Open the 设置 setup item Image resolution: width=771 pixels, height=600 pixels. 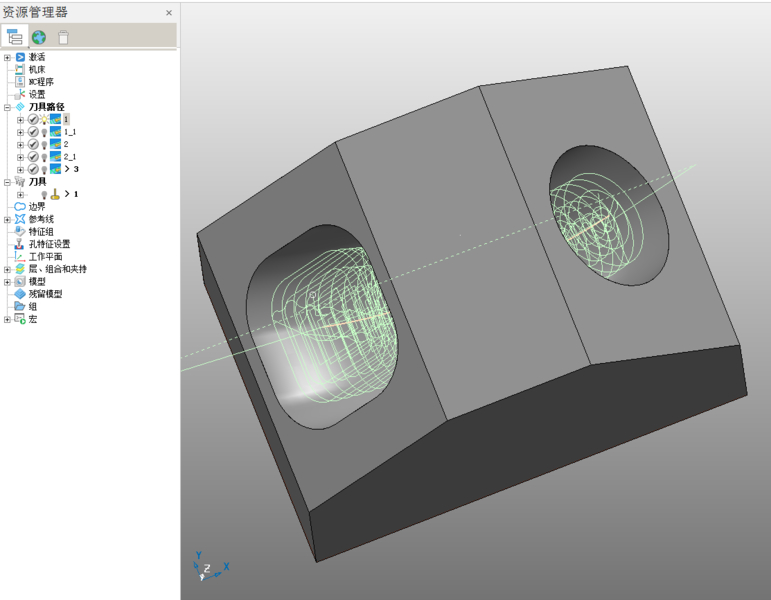click(x=36, y=94)
